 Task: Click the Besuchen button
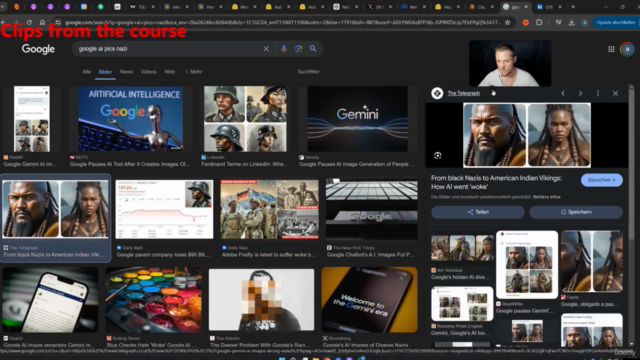[x=602, y=180]
